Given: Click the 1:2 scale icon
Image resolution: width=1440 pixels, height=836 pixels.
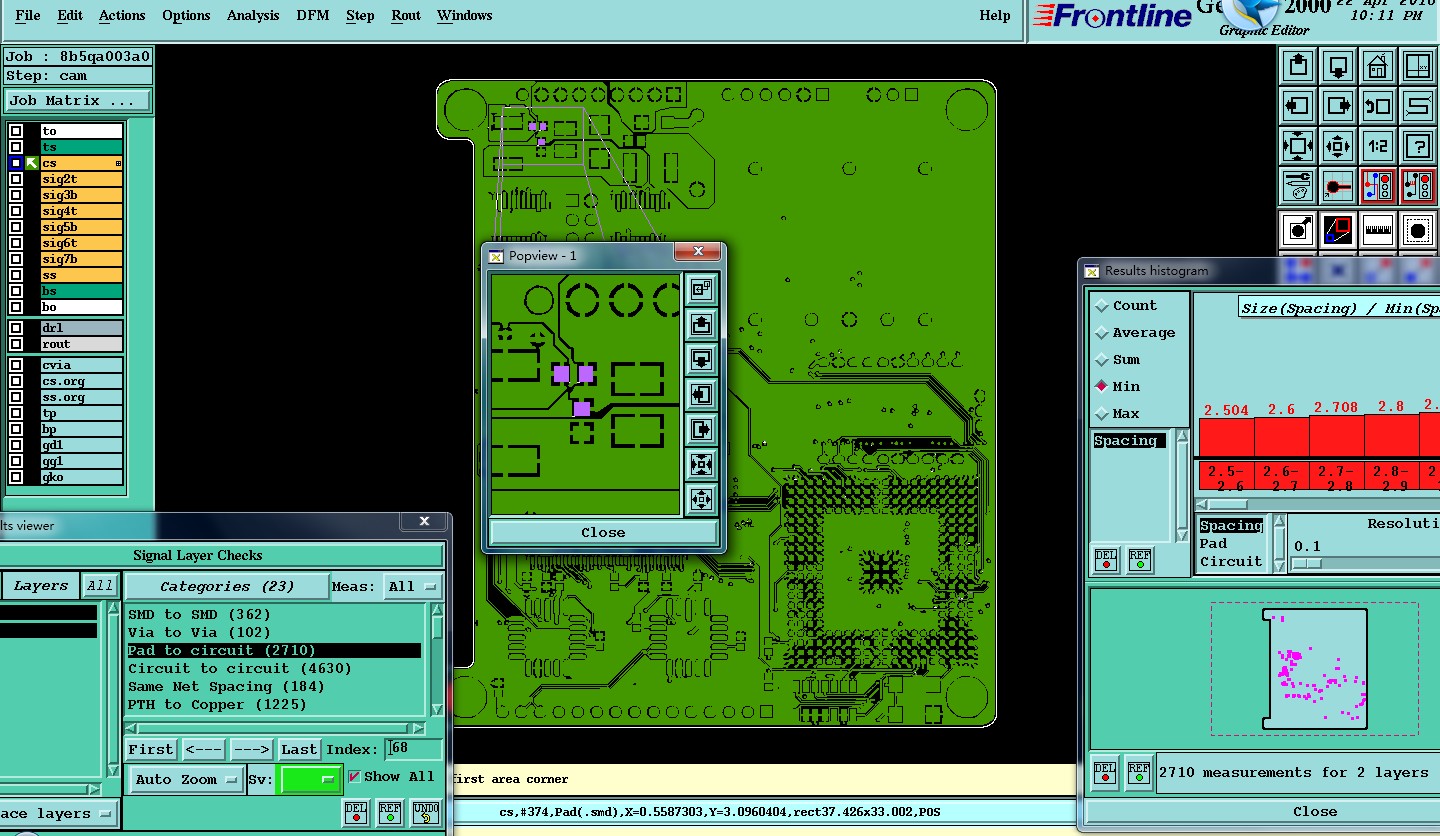Looking at the screenshot, I should [x=1378, y=146].
